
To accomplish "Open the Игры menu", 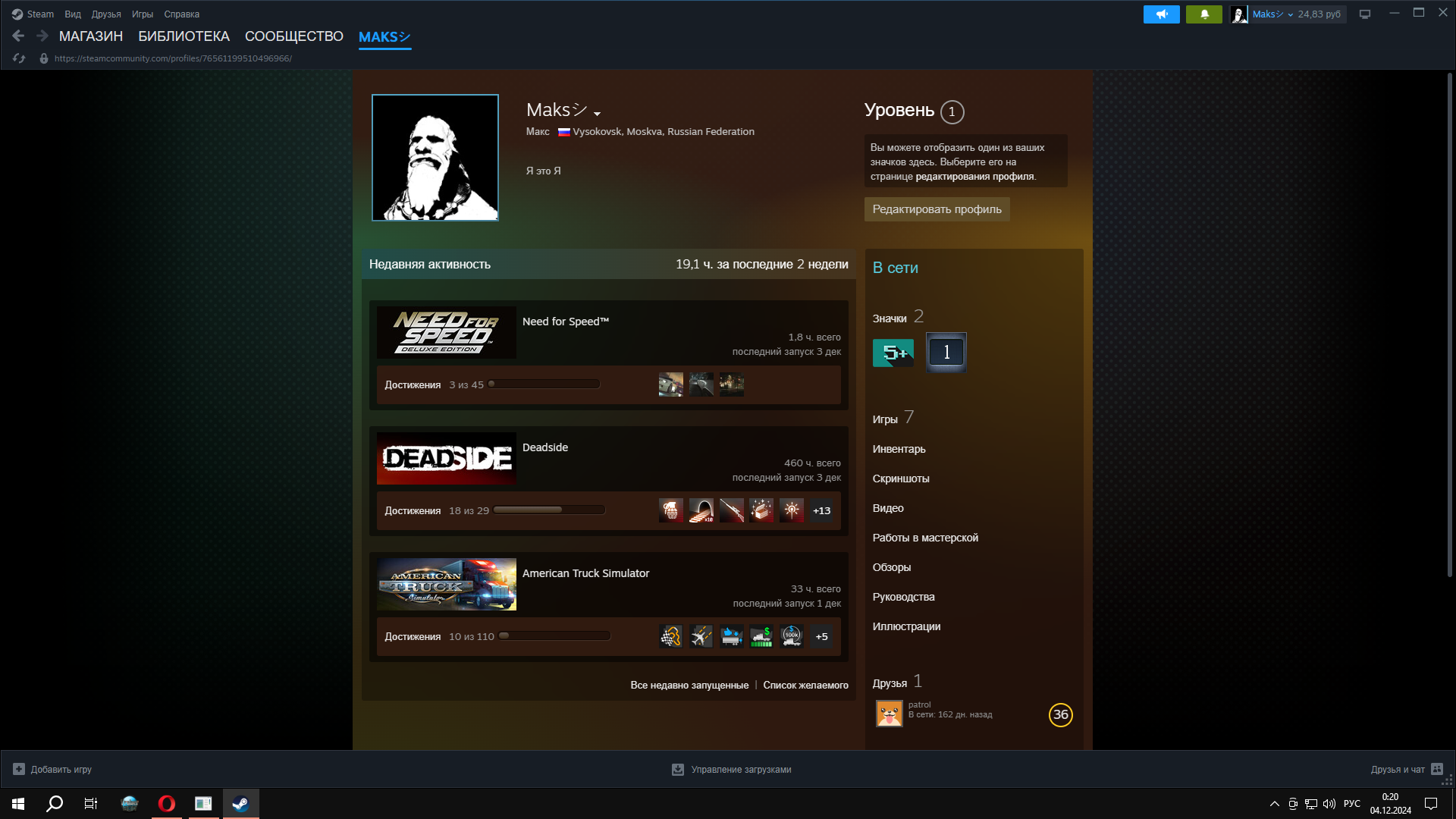I will click(x=143, y=14).
